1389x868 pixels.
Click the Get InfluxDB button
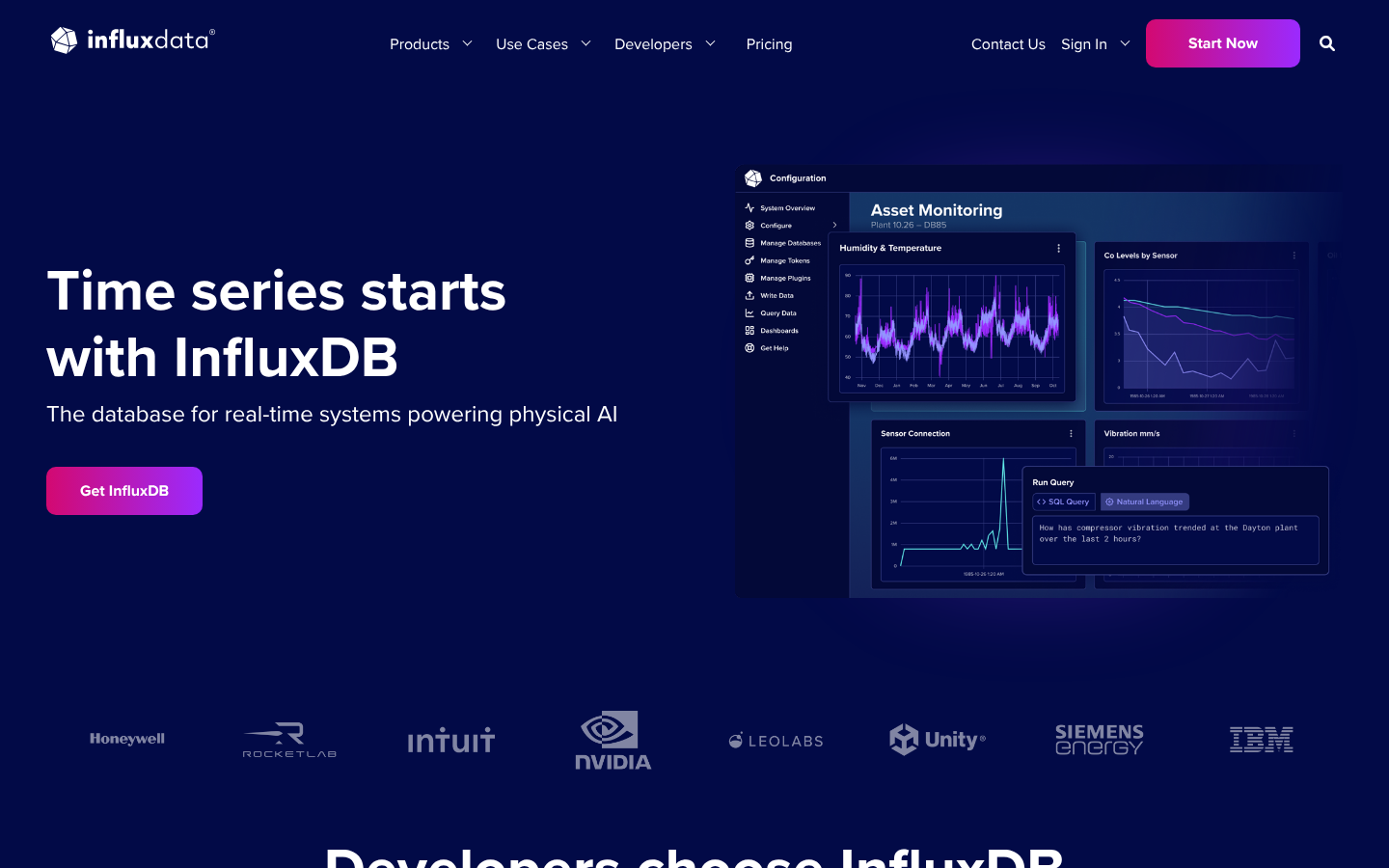[124, 491]
